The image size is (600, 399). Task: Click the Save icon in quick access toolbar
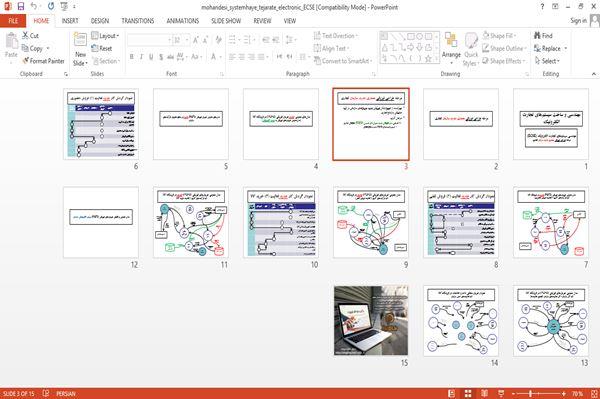point(21,7)
